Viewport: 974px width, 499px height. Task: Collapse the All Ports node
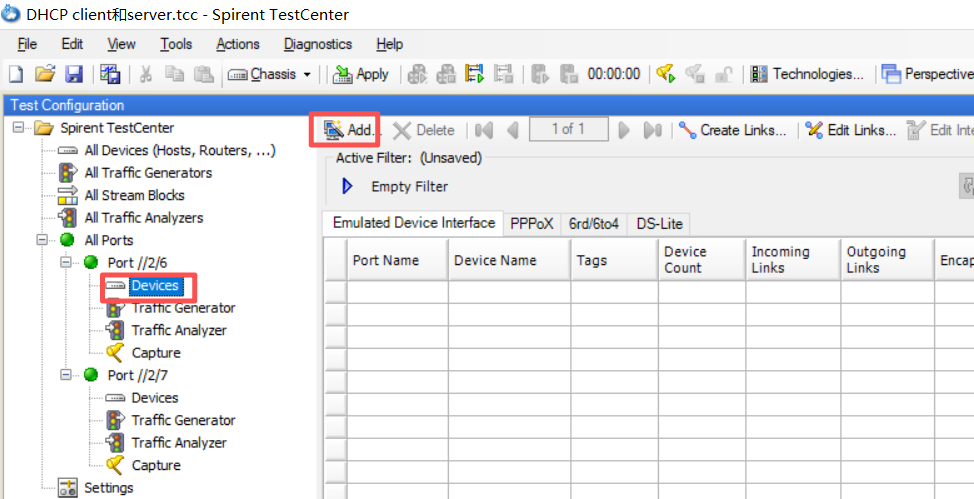(x=42, y=240)
